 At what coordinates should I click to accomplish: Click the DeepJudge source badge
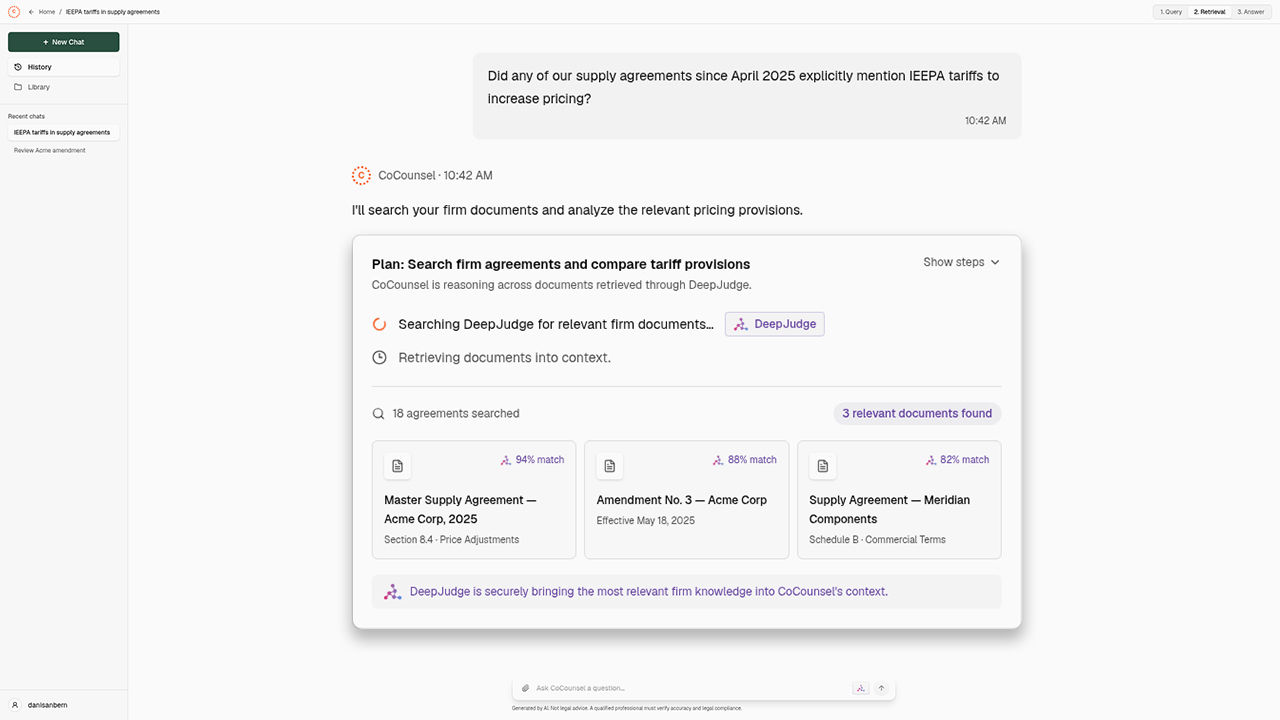775,324
